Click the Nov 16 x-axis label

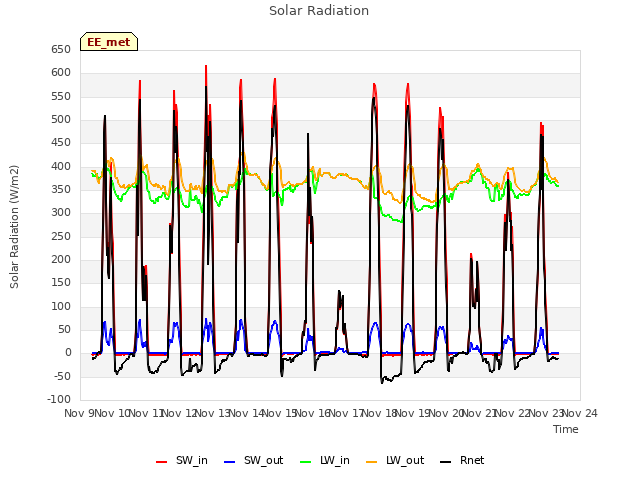[x=313, y=413]
